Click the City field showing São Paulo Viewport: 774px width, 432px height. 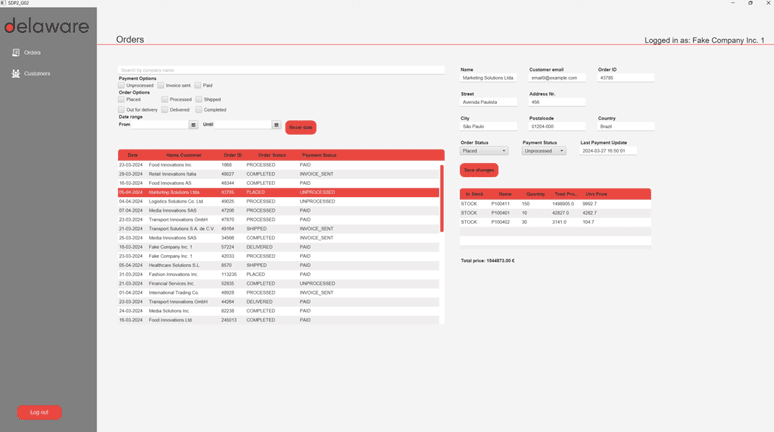(489, 126)
